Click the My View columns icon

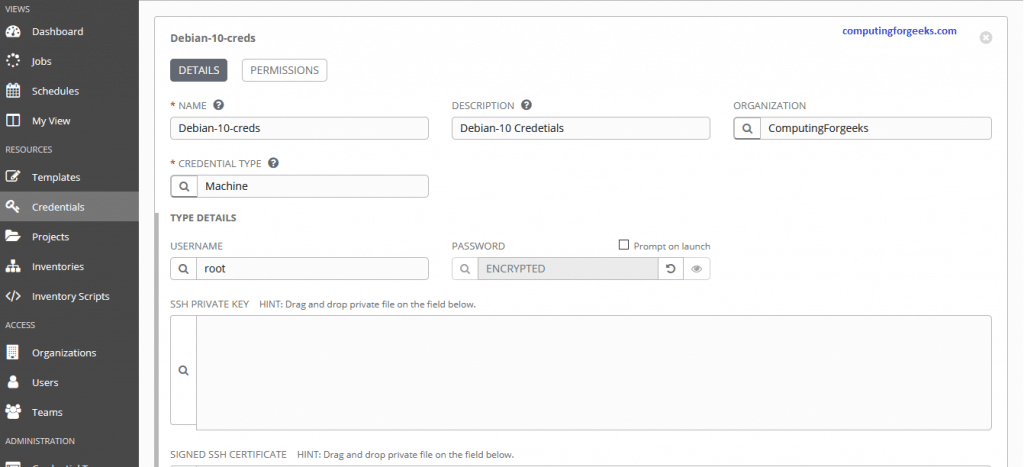click(x=13, y=121)
